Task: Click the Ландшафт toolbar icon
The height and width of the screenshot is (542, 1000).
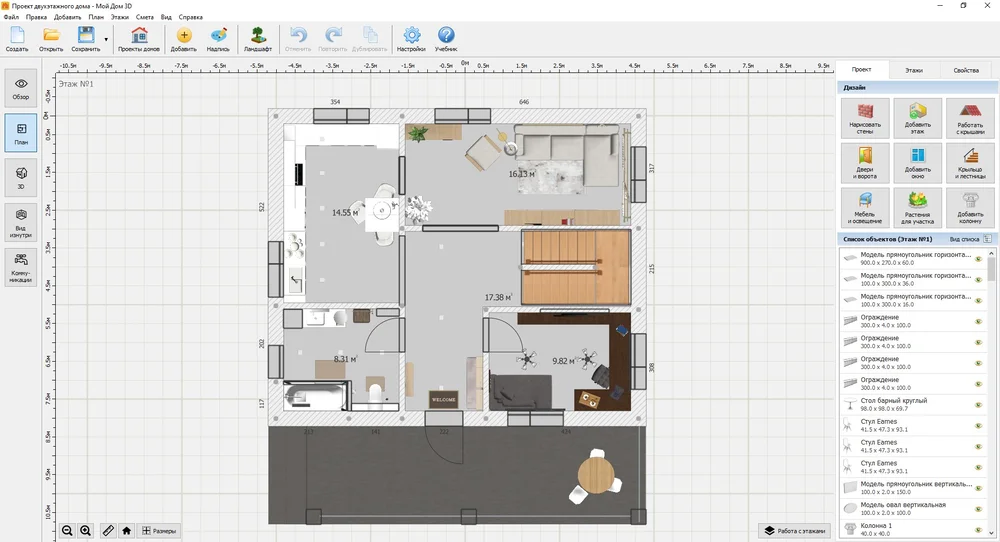Action: pyautogui.click(x=258, y=39)
